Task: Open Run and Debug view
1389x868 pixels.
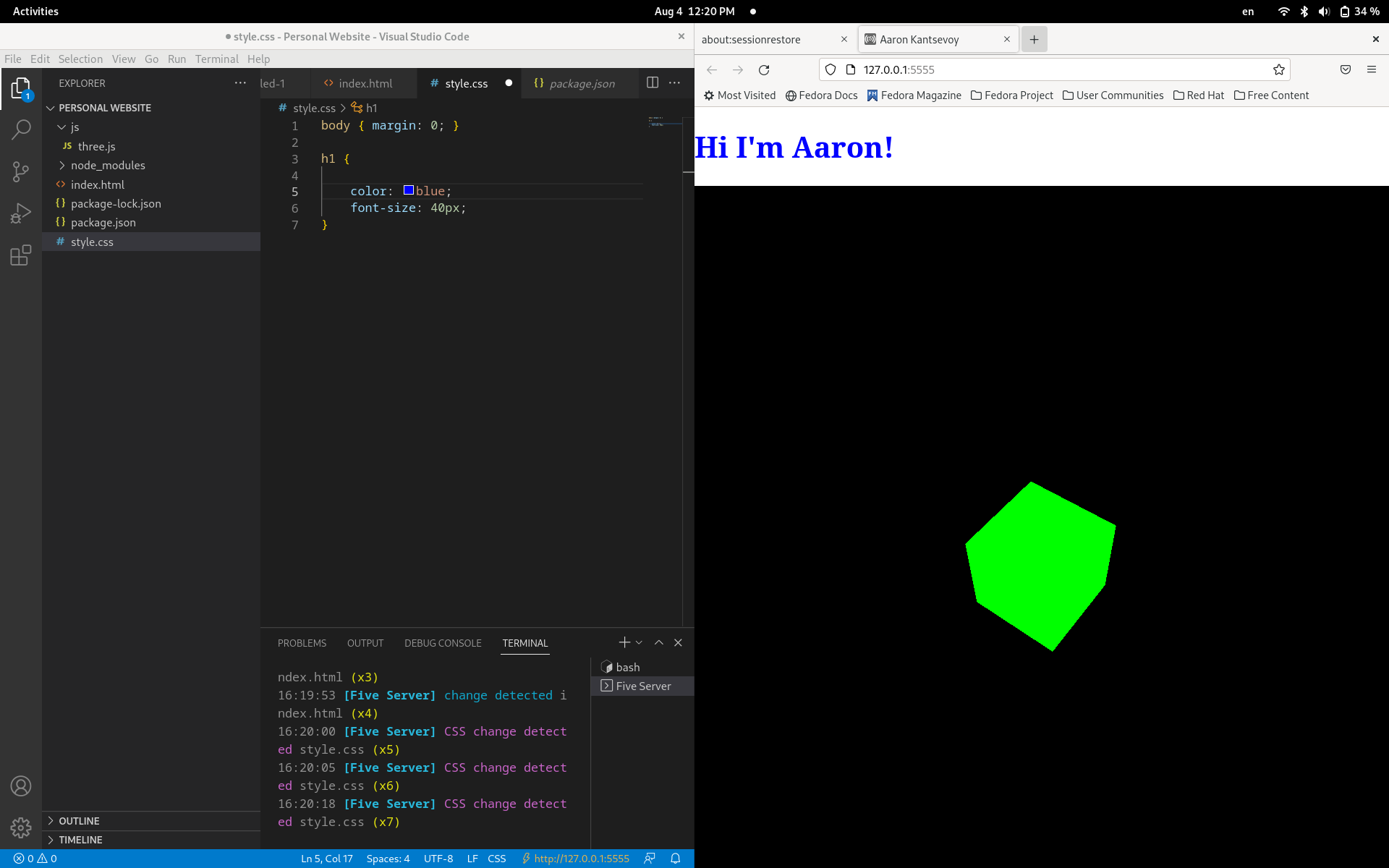Action: point(21,213)
